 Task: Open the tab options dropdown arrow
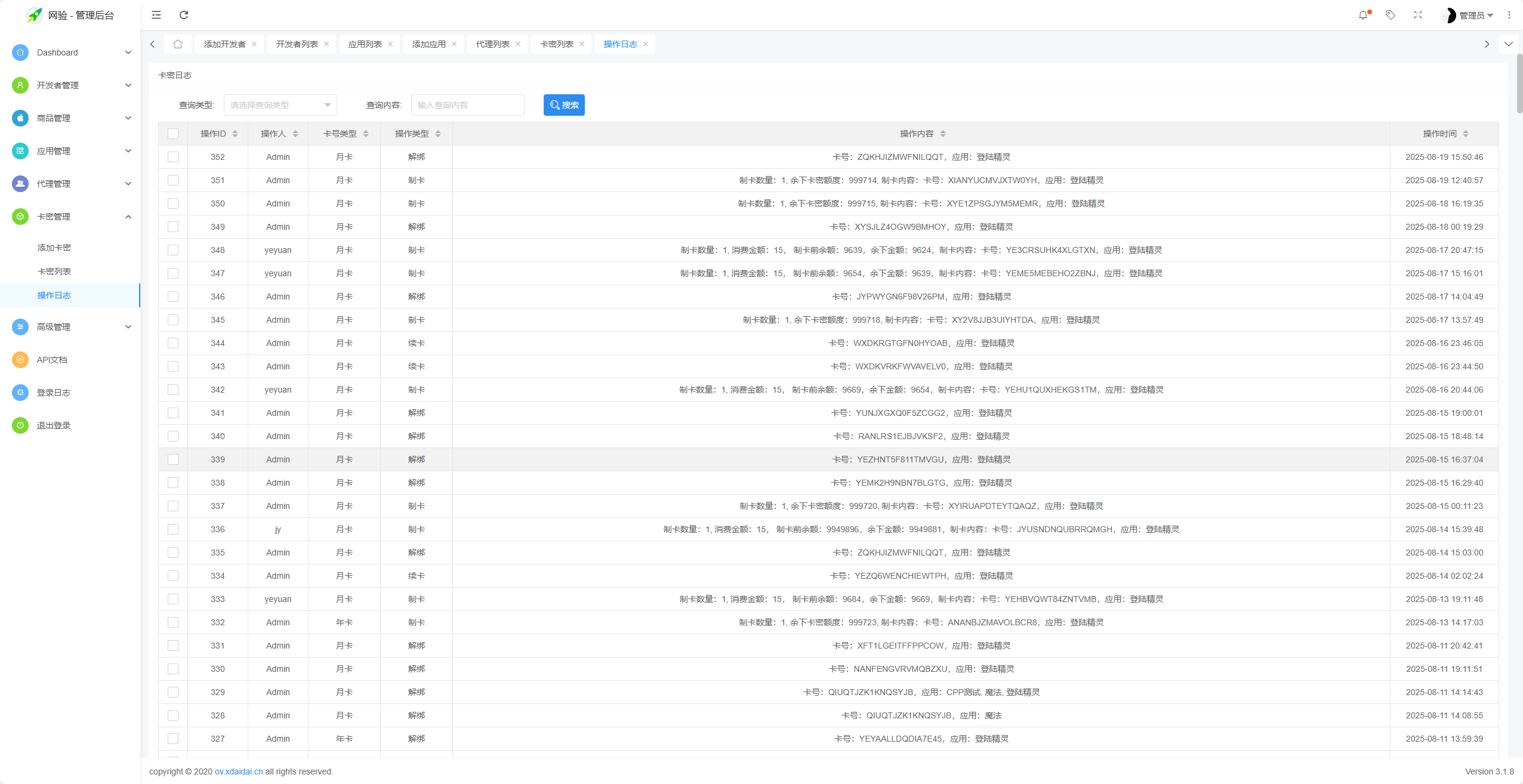point(1509,44)
